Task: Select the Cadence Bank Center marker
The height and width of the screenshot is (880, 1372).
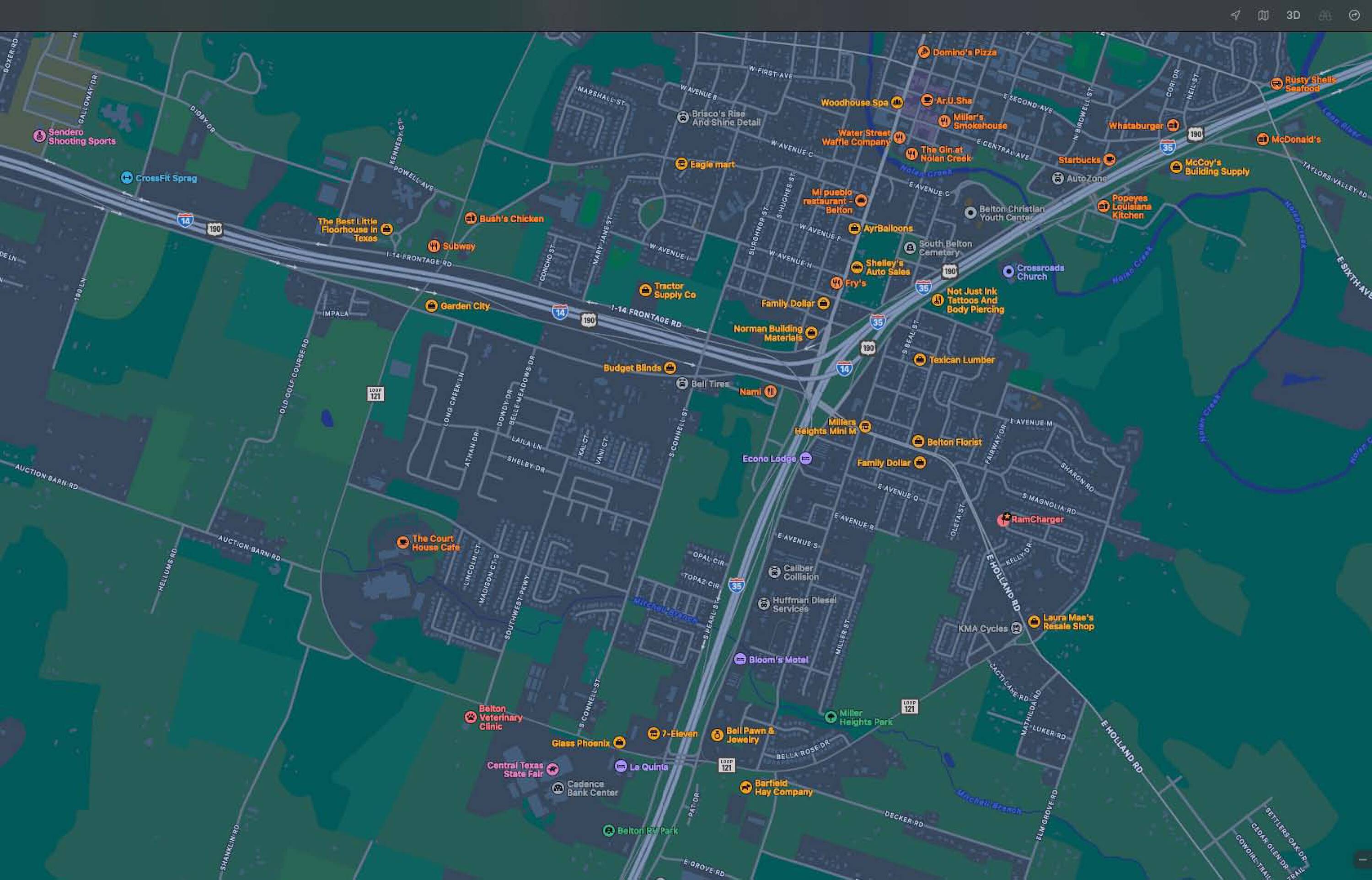Action: click(558, 789)
